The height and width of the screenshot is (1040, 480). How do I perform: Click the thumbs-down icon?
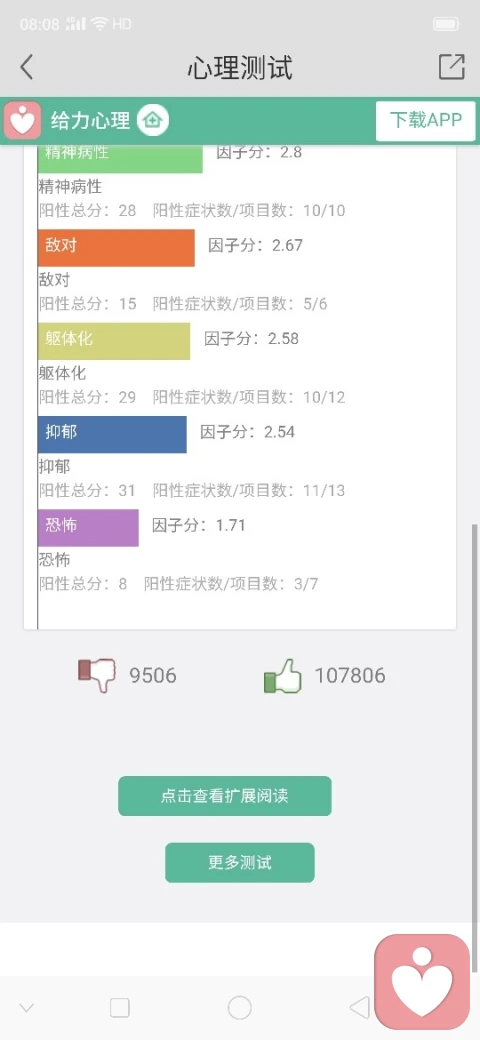click(x=97, y=675)
